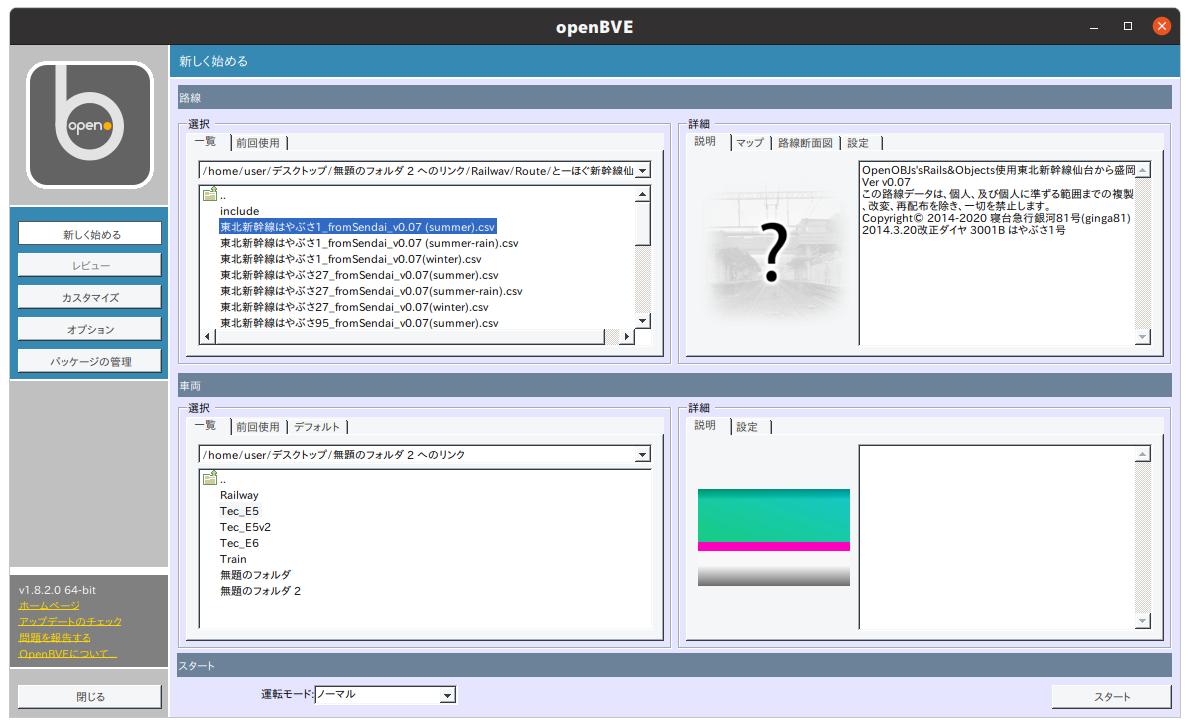The height and width of the screenshot is (727, 1190).
Task: Click the route description text box
Action: click(x=997, y=253)
